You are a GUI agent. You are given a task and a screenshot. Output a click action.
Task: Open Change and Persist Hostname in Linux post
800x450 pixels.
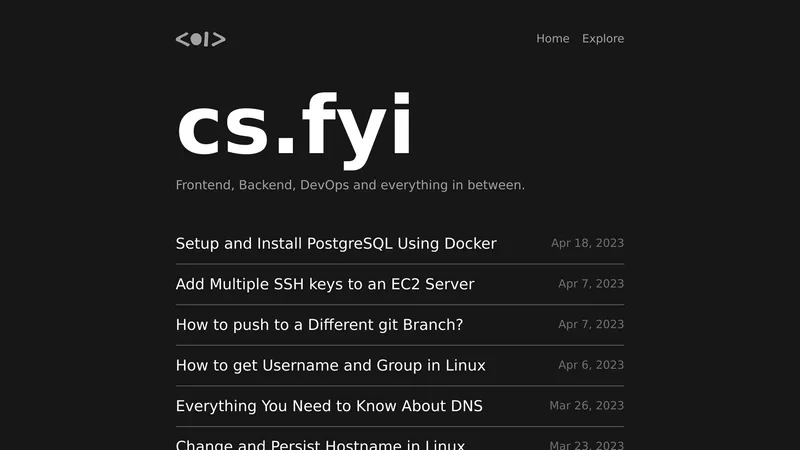coord(320,444)
